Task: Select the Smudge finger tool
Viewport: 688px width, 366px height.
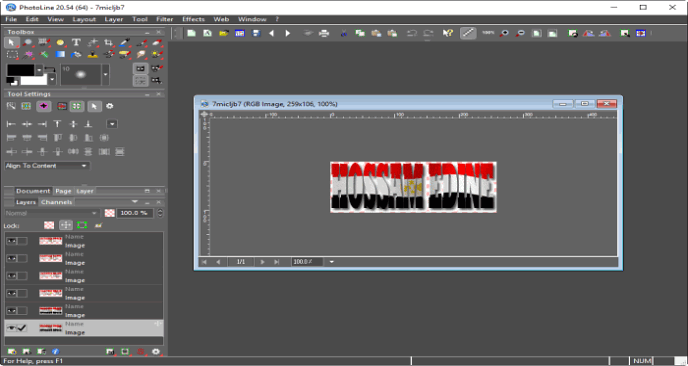Action: tap(140, 54)
